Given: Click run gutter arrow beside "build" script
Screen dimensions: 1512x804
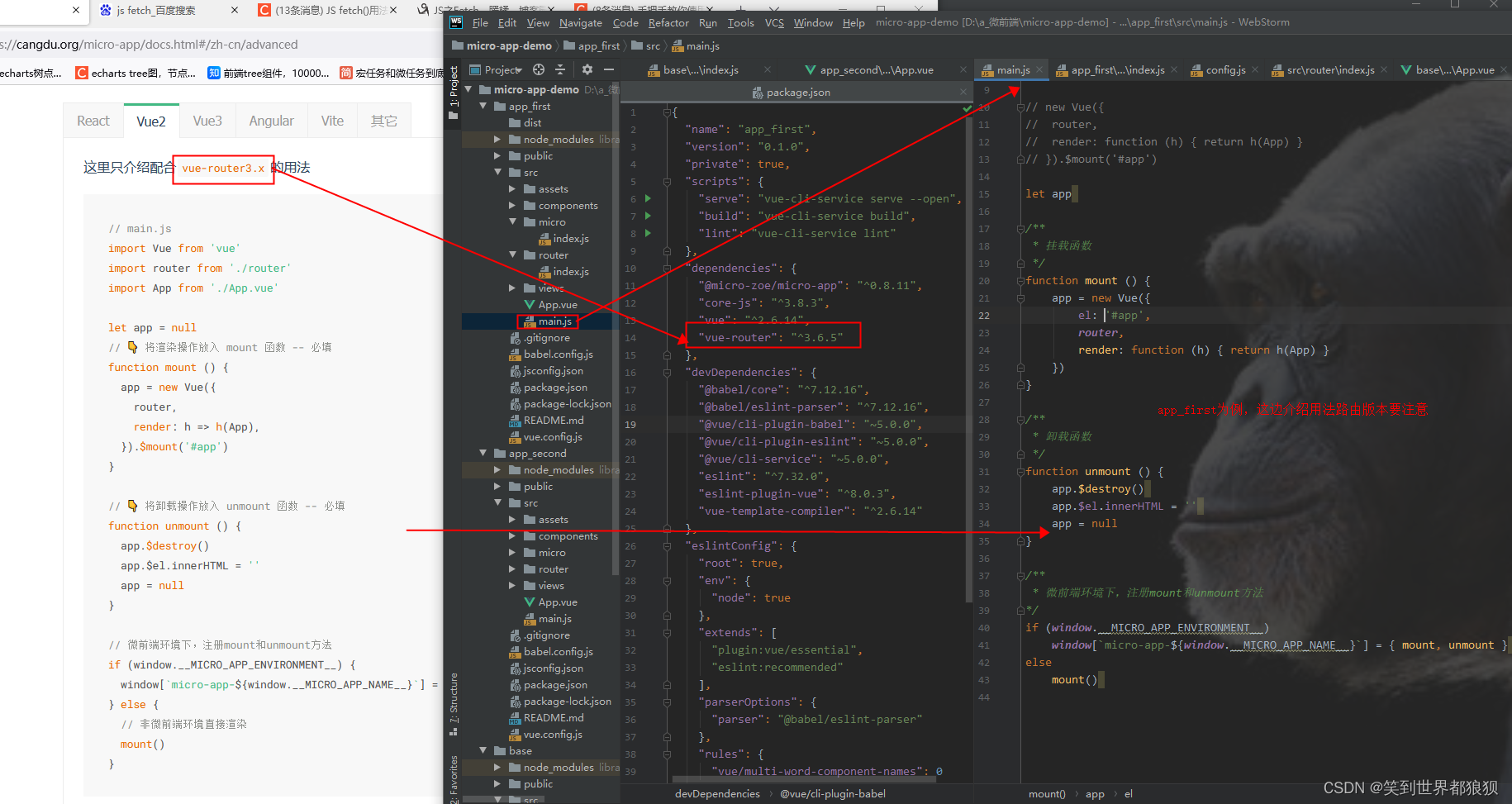Looking at the screenshot, I should point(648,216).
